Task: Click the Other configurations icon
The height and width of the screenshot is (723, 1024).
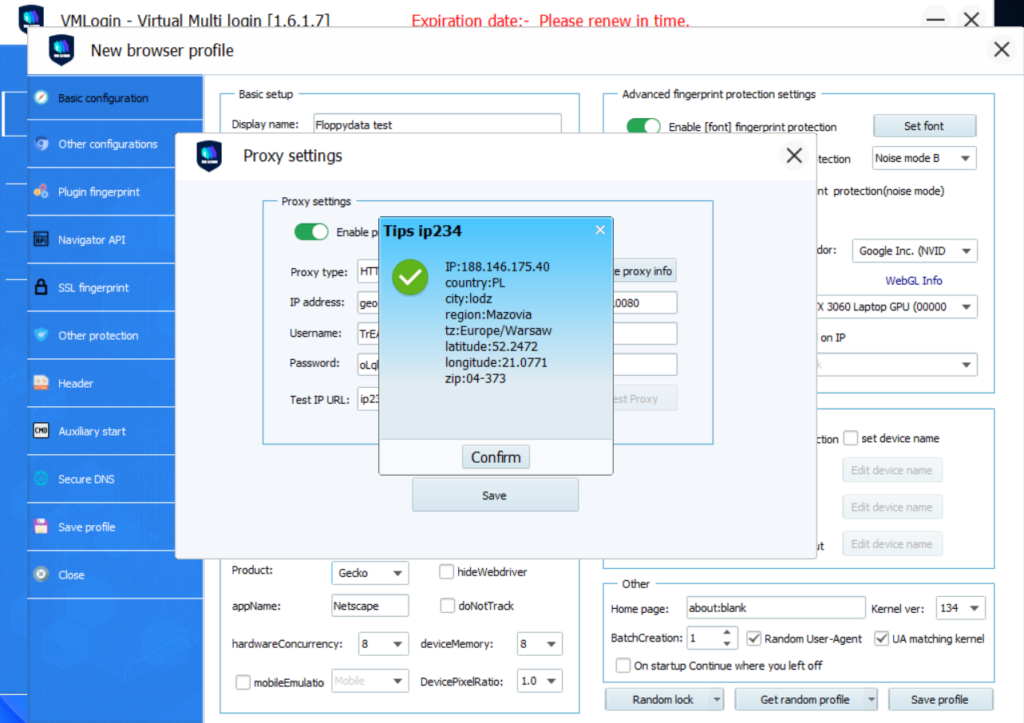Action: 41,144
